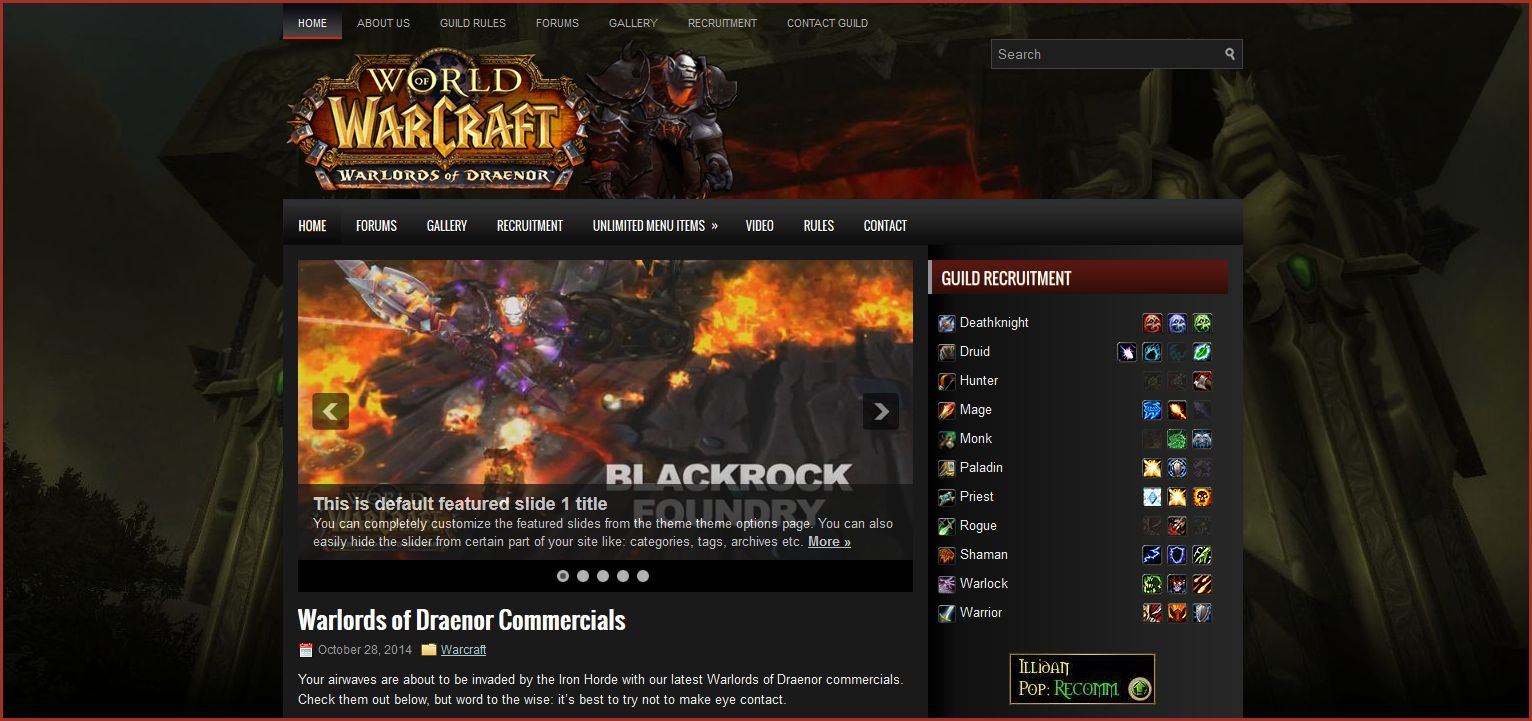This screenshot has height=721, width=1532.
Task: Show previous featured slide
Action: pos(330,411)
